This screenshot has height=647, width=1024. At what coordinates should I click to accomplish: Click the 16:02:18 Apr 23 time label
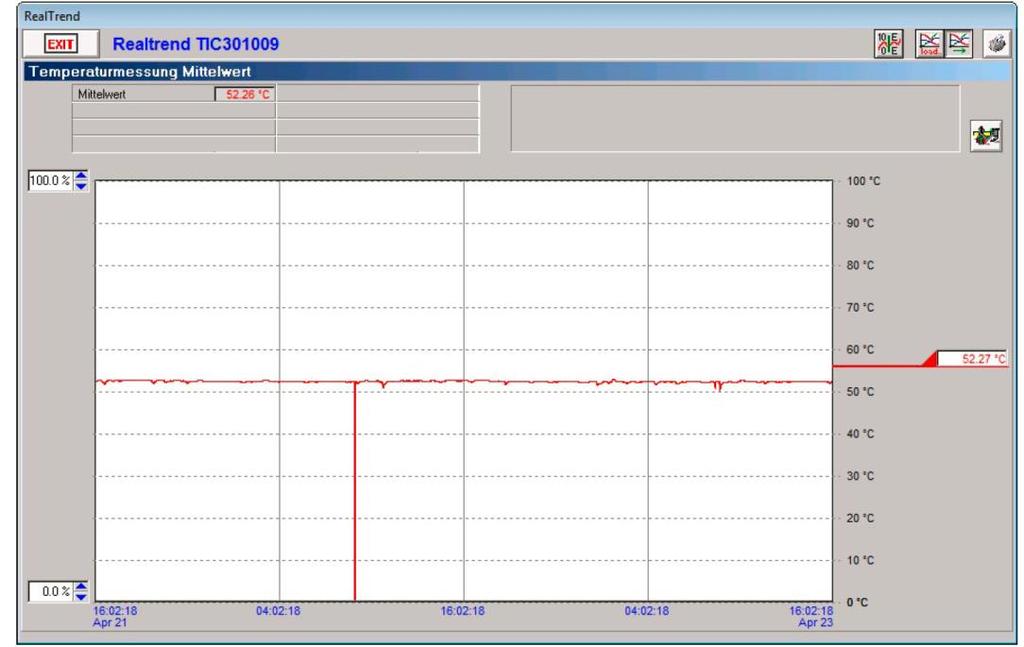(x=811, y=616)
